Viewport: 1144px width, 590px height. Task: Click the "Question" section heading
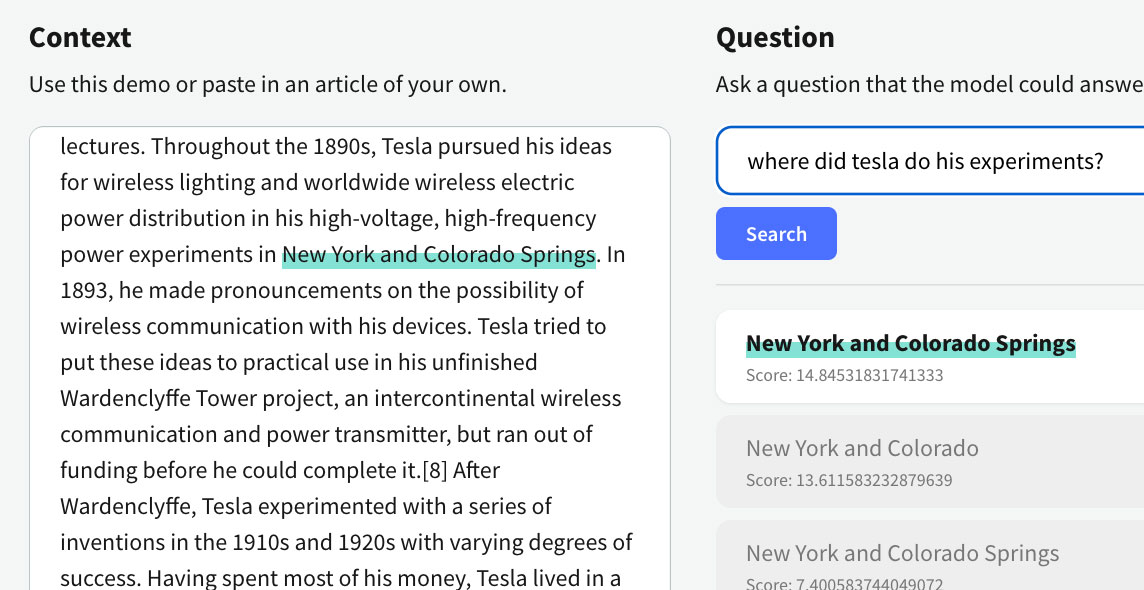pos(775,38)
